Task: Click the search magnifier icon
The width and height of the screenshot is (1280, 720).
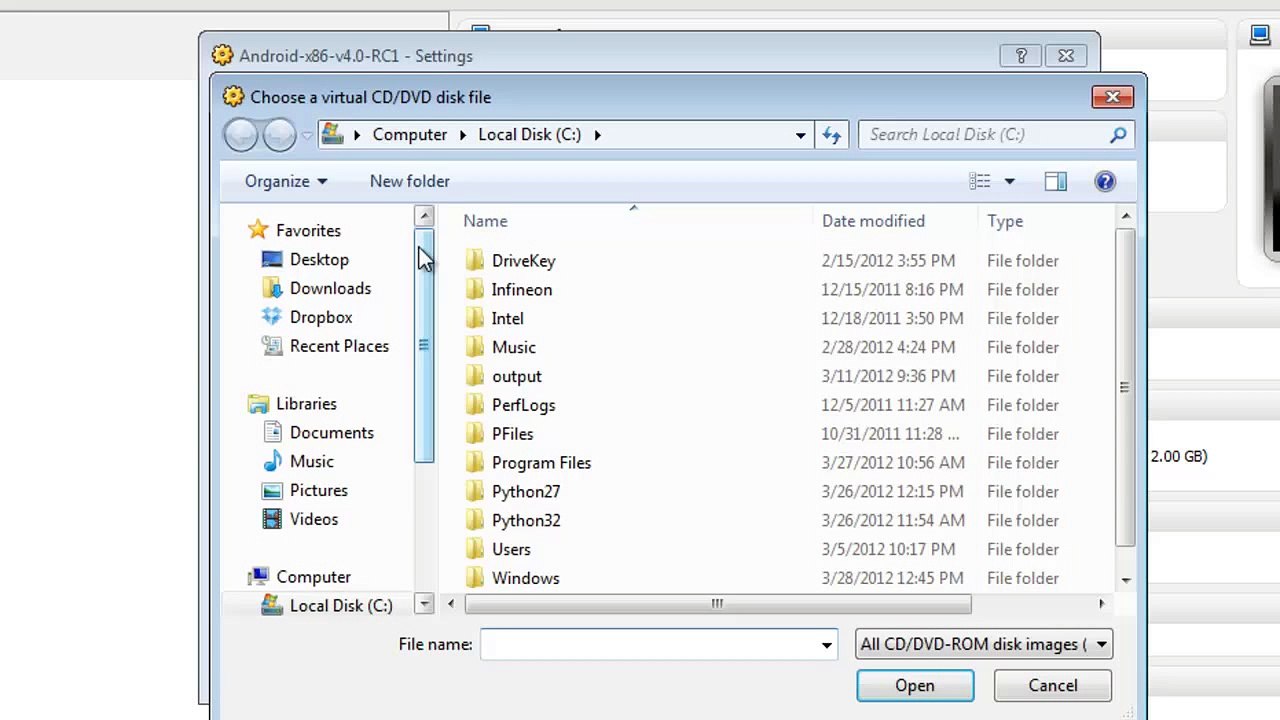Action: [x=1118, y=134]
